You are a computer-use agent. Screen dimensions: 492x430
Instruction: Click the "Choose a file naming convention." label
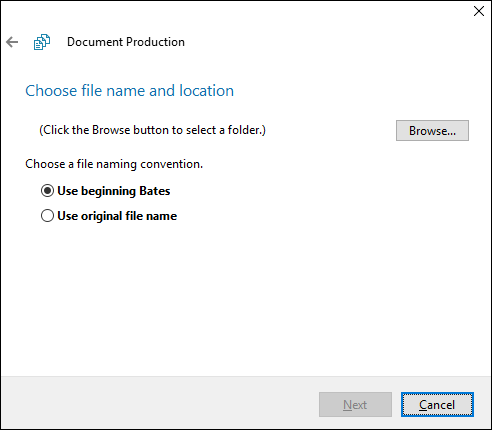coord(114,164)
